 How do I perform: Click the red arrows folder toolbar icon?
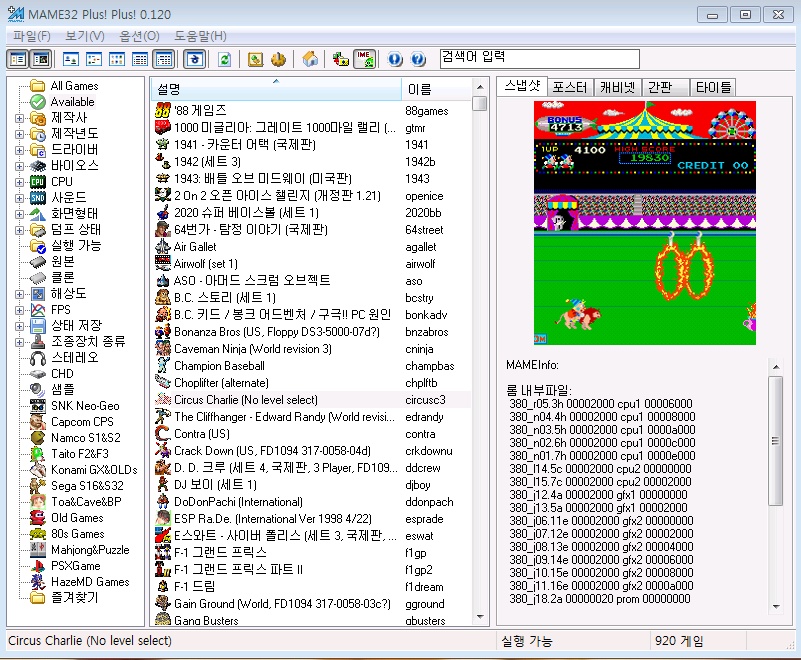point(340,59)
